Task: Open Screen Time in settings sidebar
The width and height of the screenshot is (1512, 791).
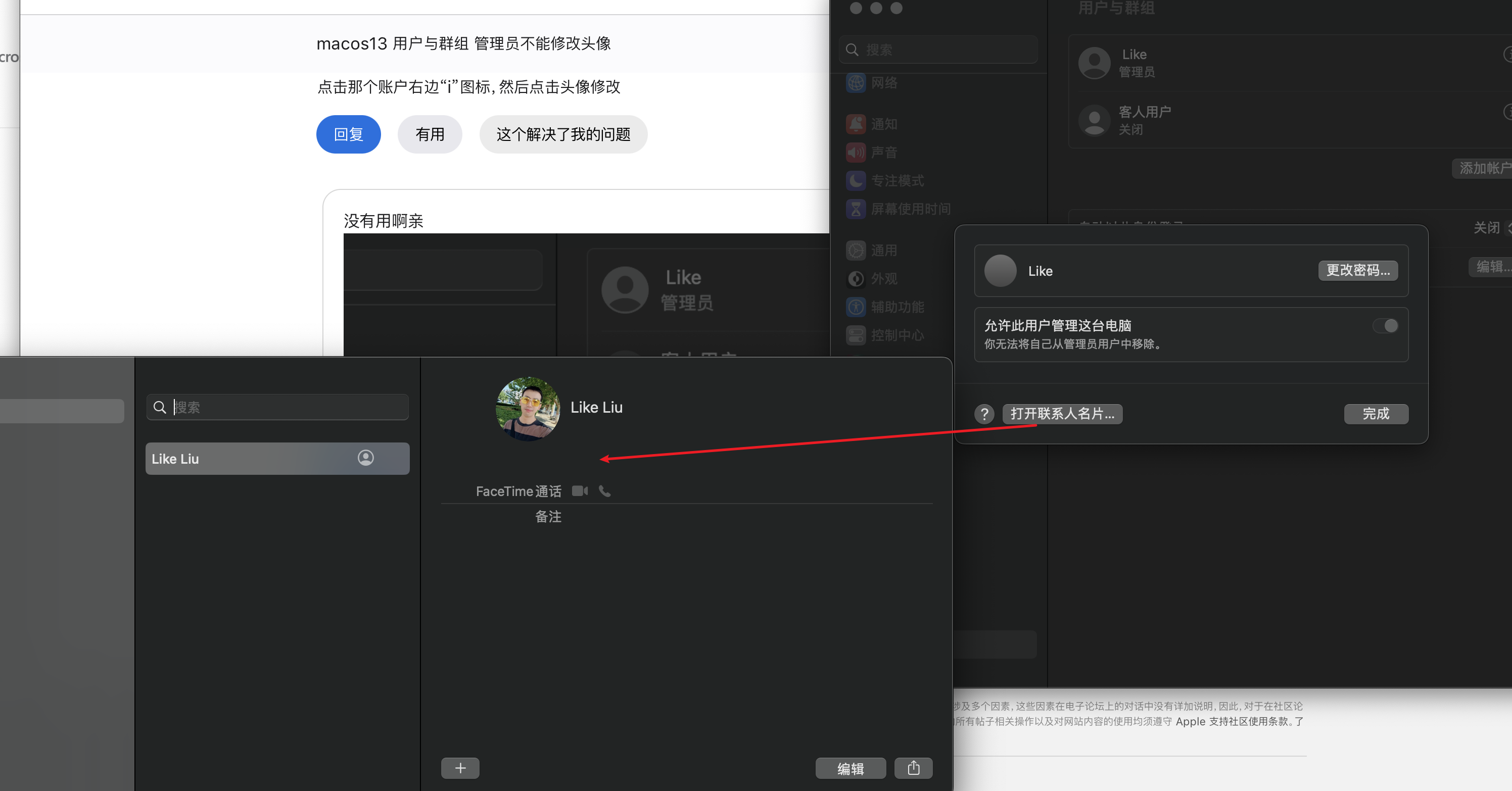Action: (910, 209)
